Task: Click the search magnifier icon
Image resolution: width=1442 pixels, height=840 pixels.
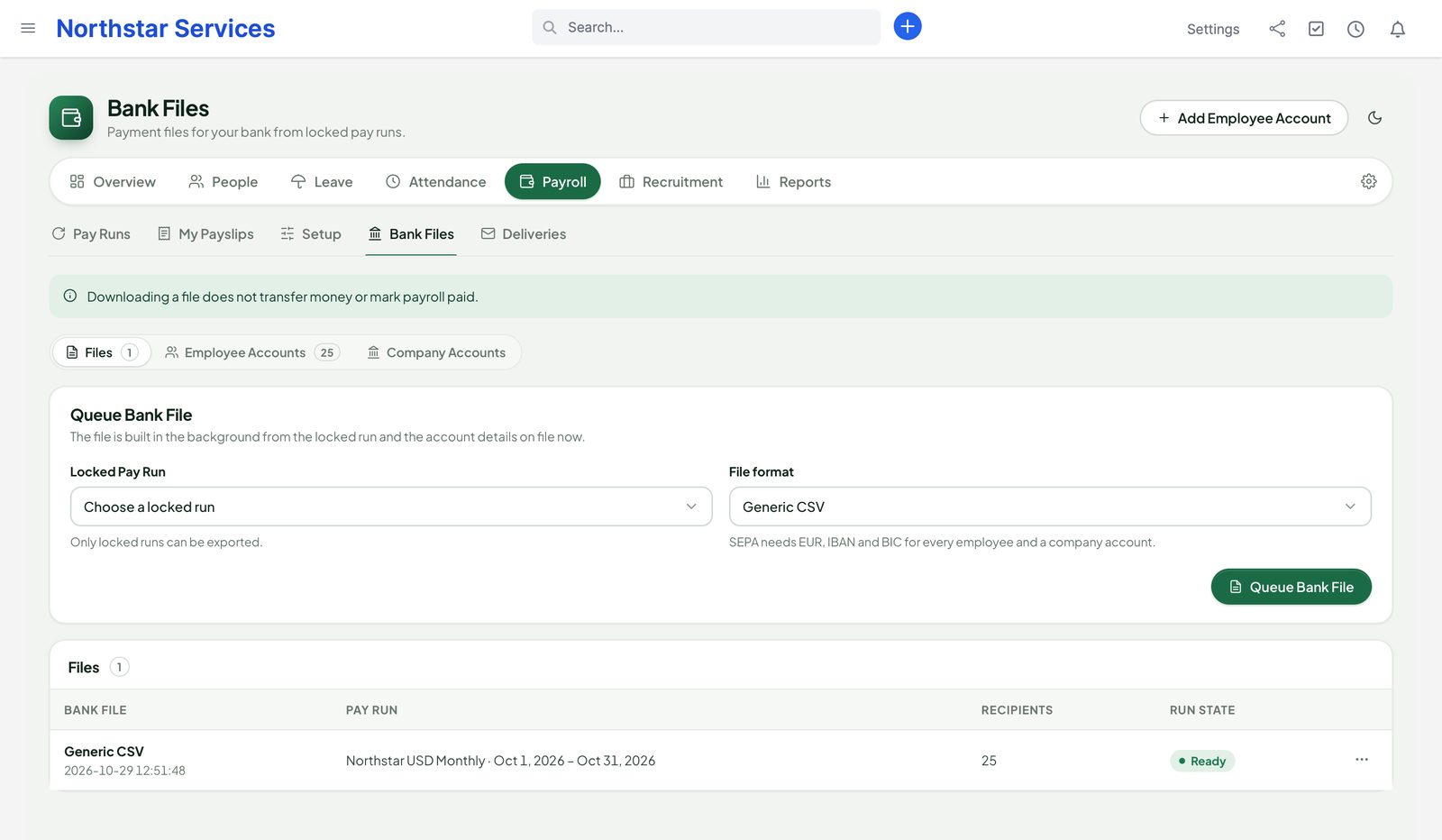Action: [x=549, y=27]
